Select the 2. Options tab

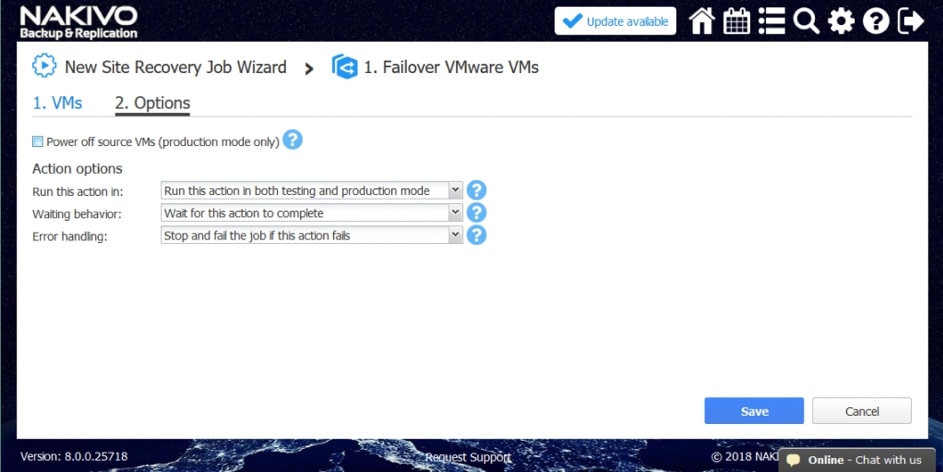click(152, 103)
